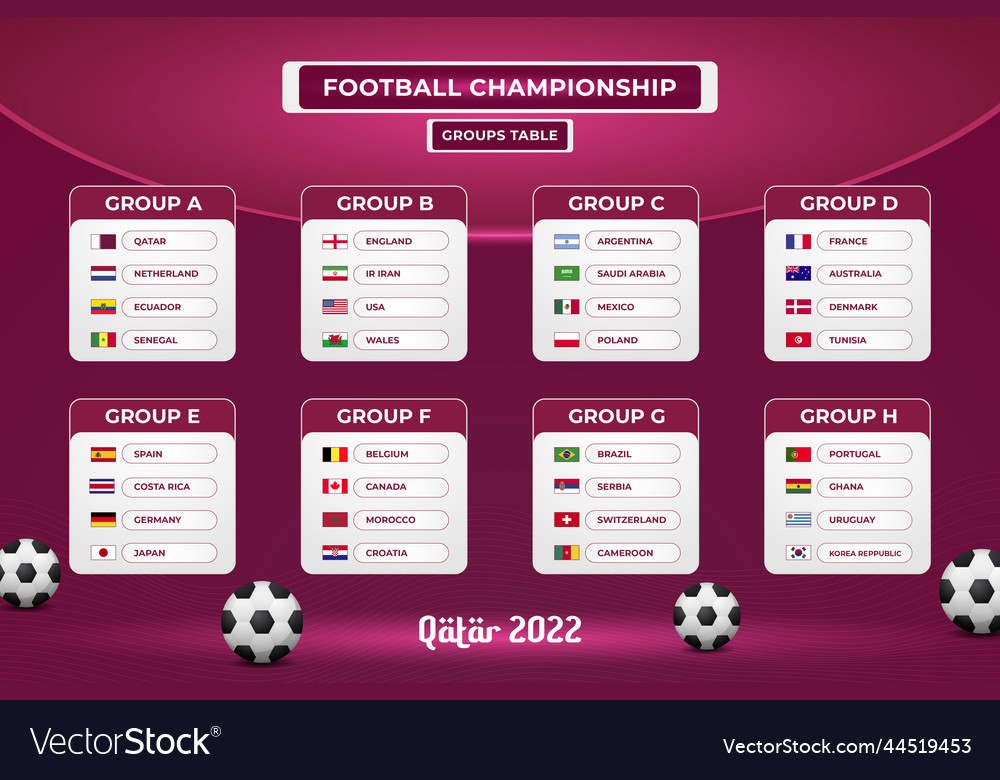1000x780 pixels.
Task: Click the Portugal team name pill
Action: 864,454
